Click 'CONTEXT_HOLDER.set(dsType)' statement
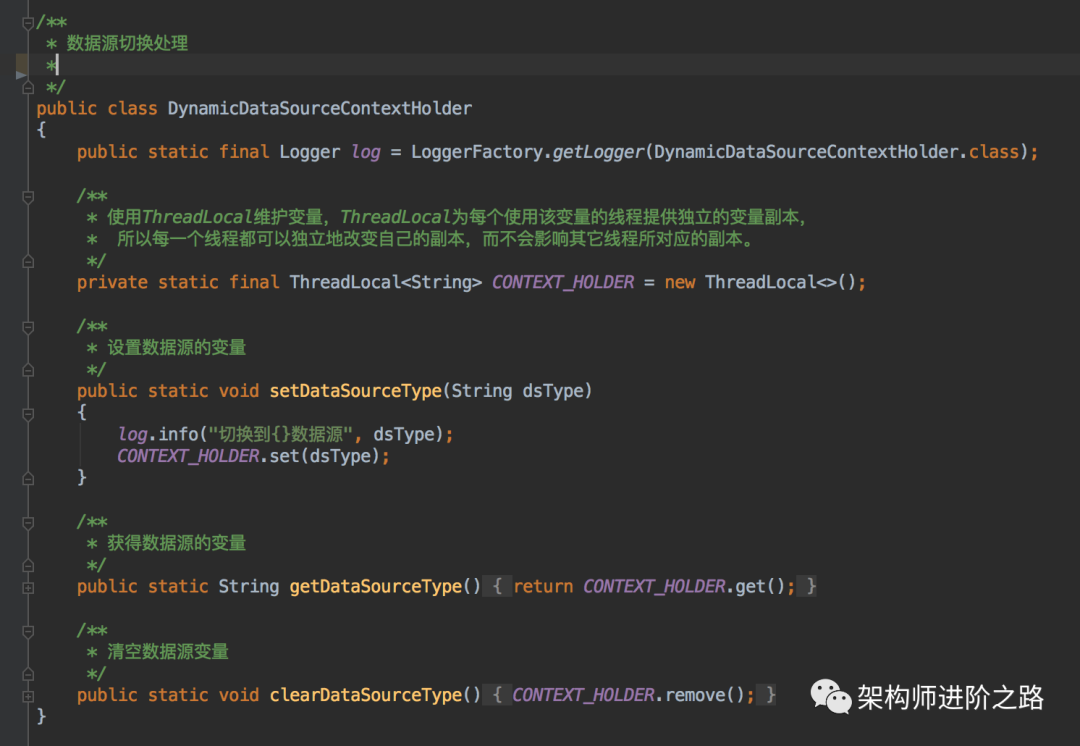The image size is (1080, 746). coord(249,456)
